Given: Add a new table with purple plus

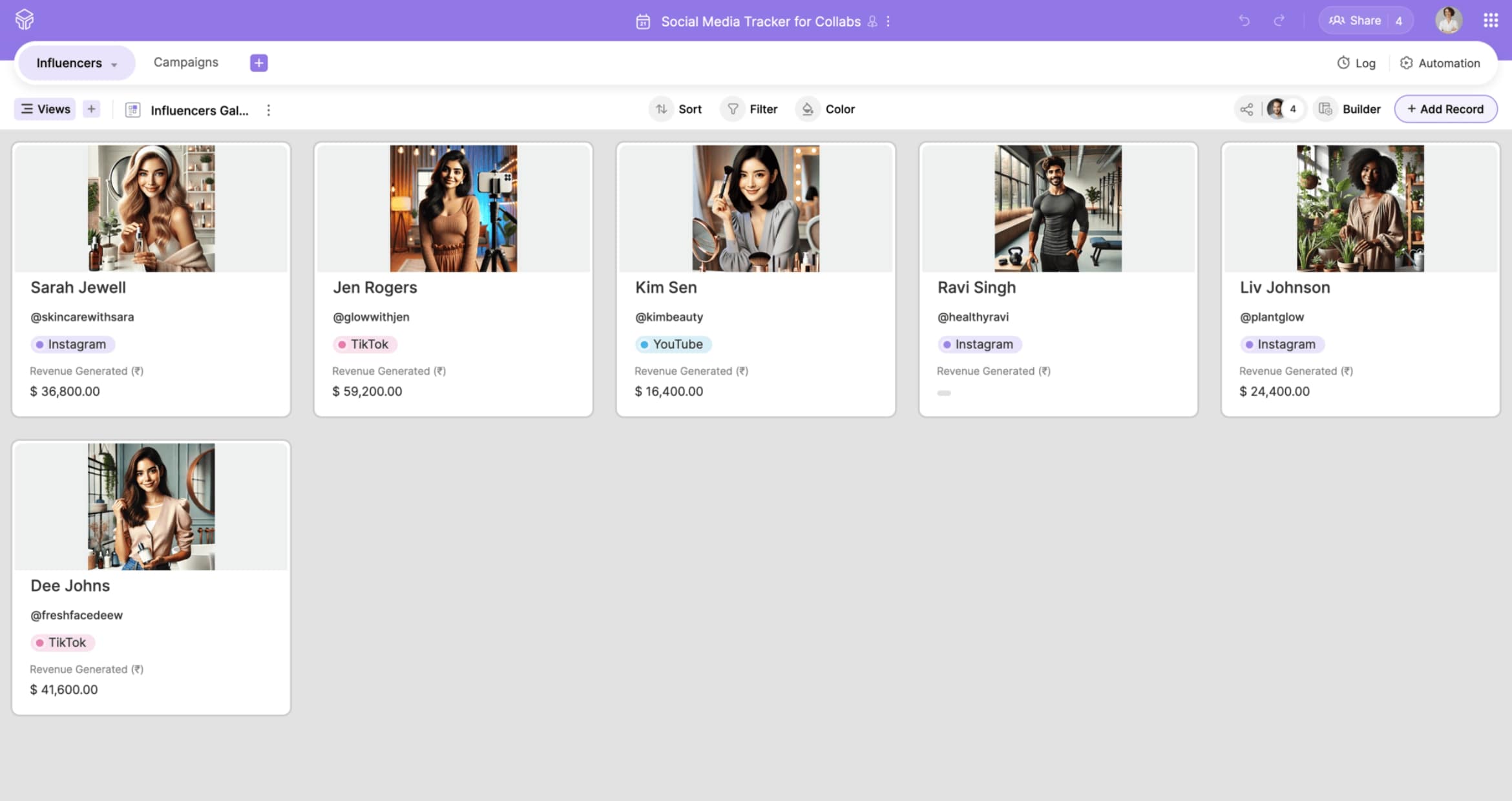Looking at the screenshot, I should pyautogui.click(x=258, y=63).
